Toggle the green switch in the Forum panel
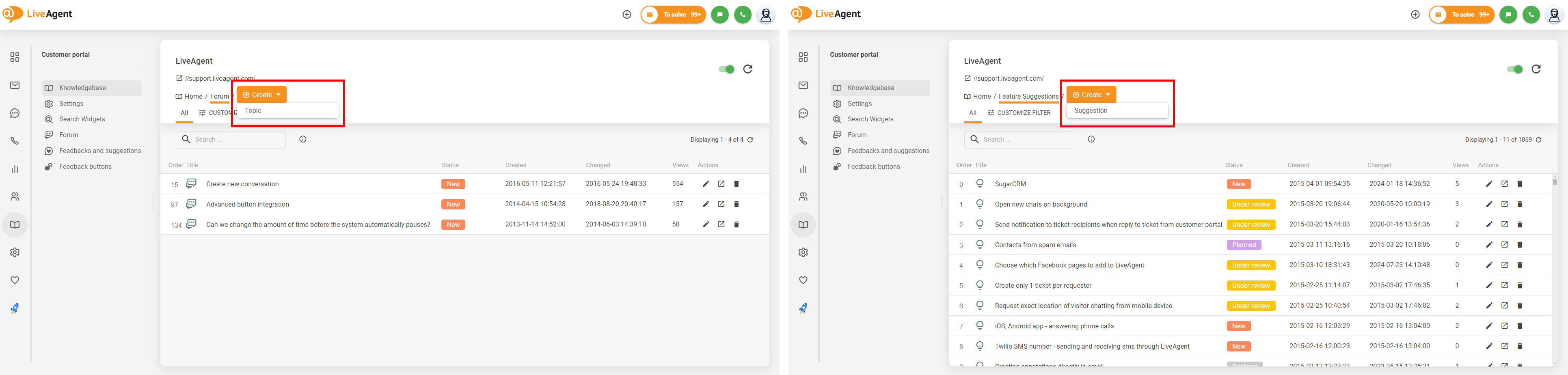Viewport: 1568px width, 375px height. [726, 69]
